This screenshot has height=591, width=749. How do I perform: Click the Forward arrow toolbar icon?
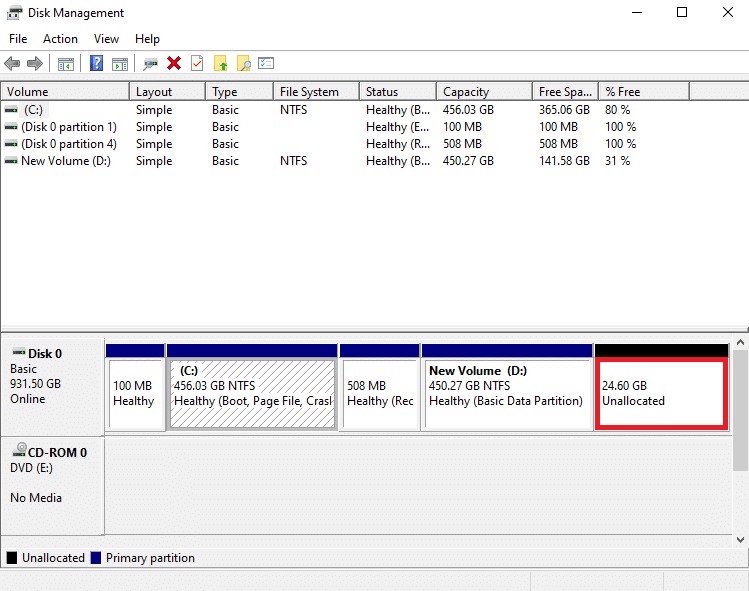(x=35, y=63)
